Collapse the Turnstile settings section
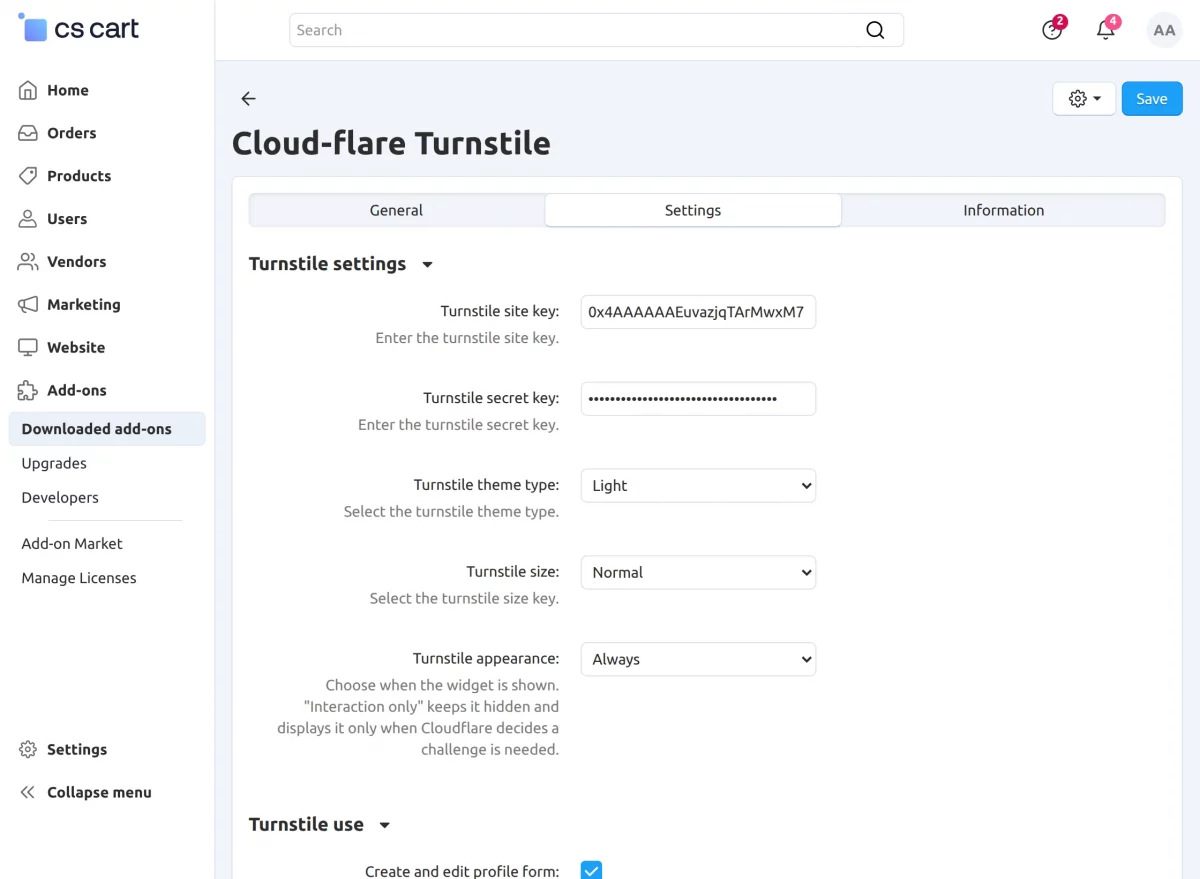This screenshot has width=1200, height=879. pyautogui.click(x=427, y=265)
